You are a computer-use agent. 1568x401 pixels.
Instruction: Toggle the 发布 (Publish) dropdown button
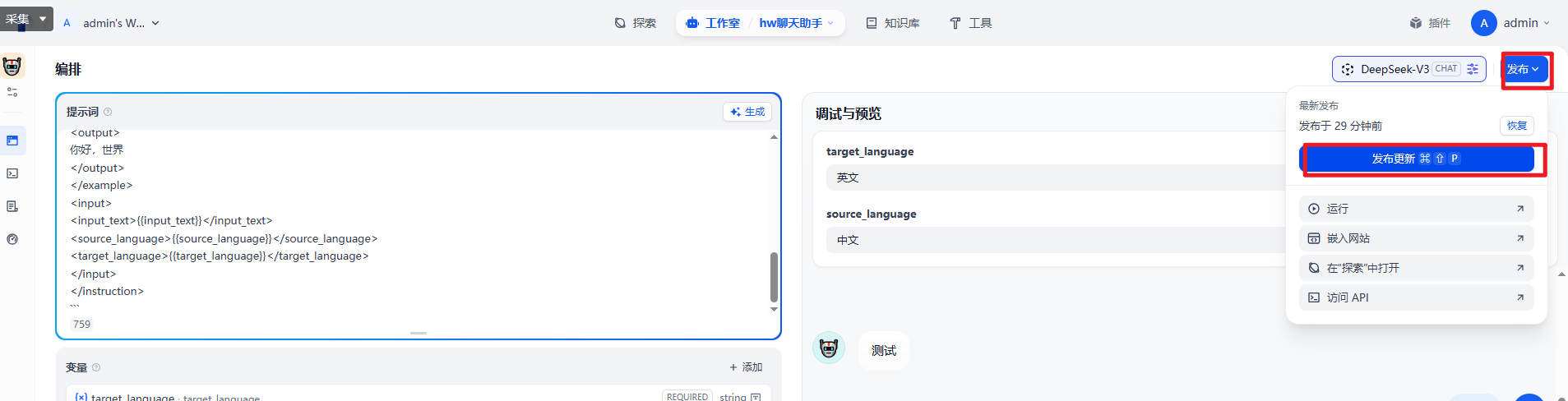(1524, 69)
